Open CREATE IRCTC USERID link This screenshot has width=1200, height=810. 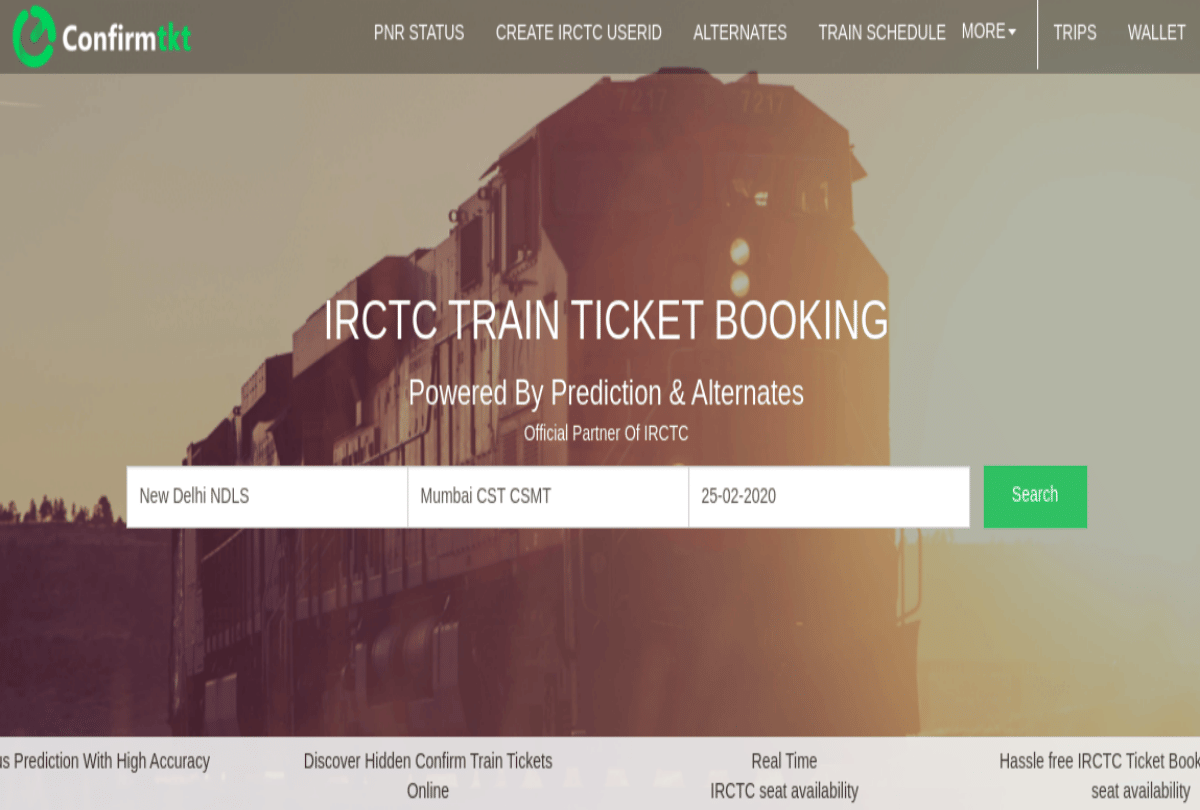(579, 32)
